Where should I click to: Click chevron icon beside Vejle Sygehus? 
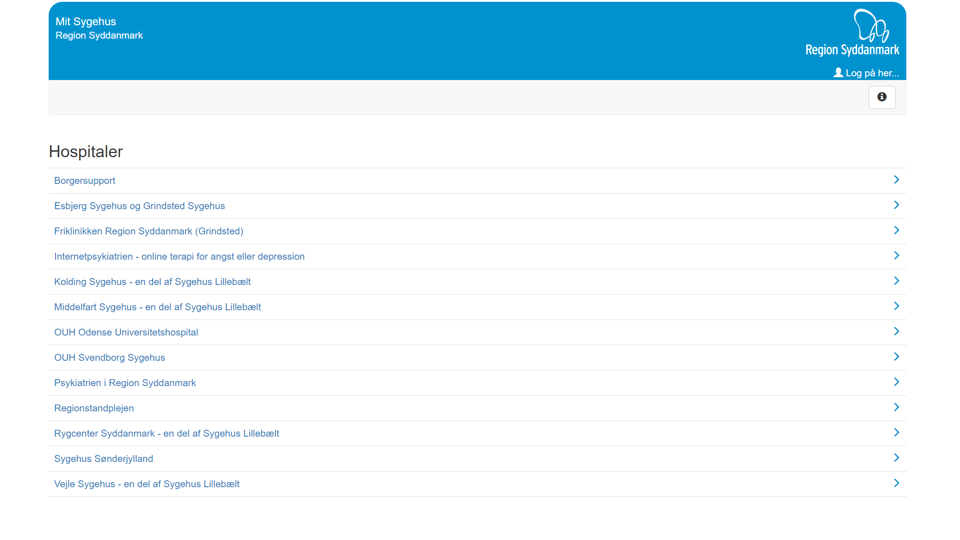[x=896, y=483]
